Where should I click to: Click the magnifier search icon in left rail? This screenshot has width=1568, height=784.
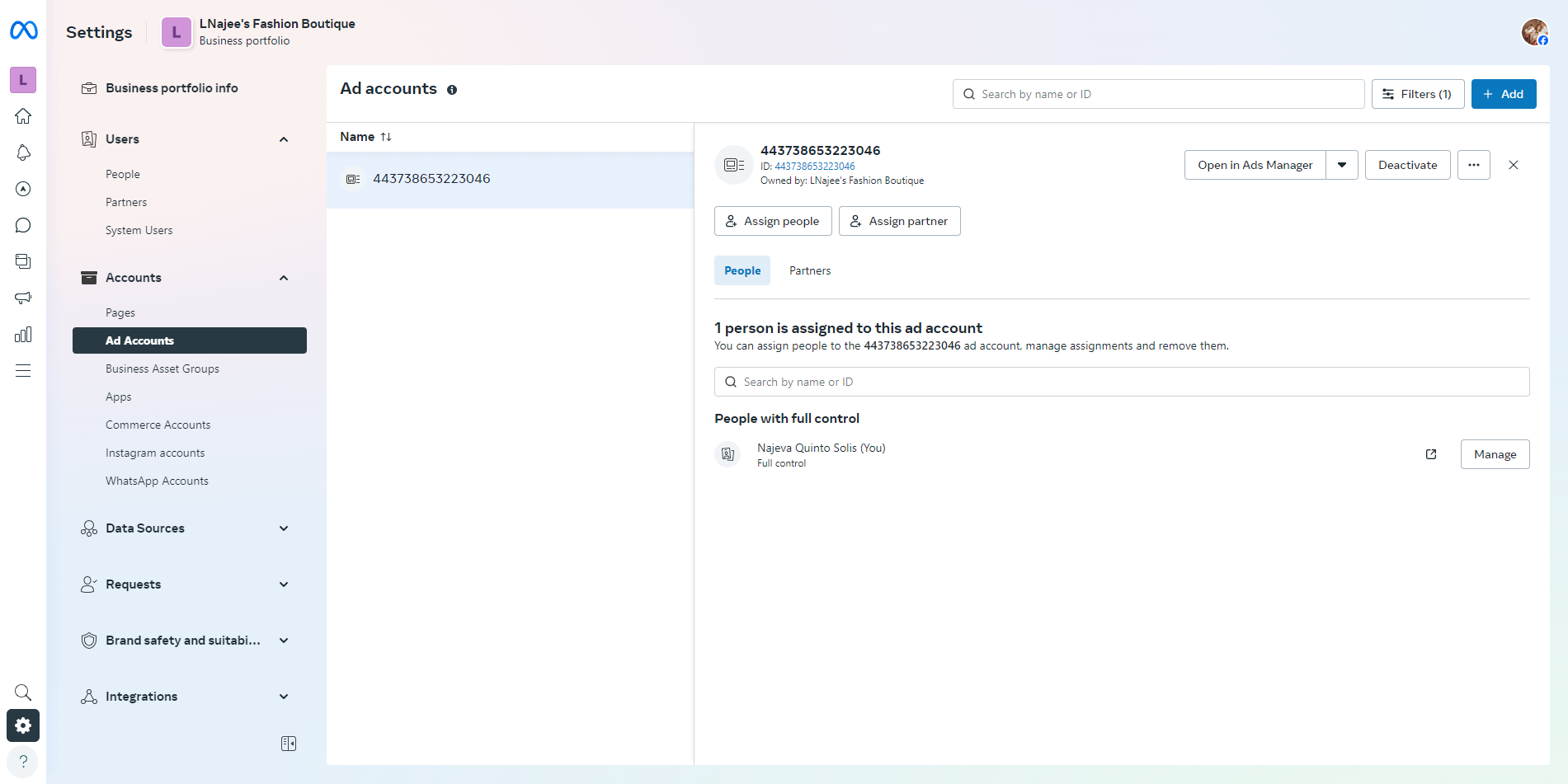(23, 692)
